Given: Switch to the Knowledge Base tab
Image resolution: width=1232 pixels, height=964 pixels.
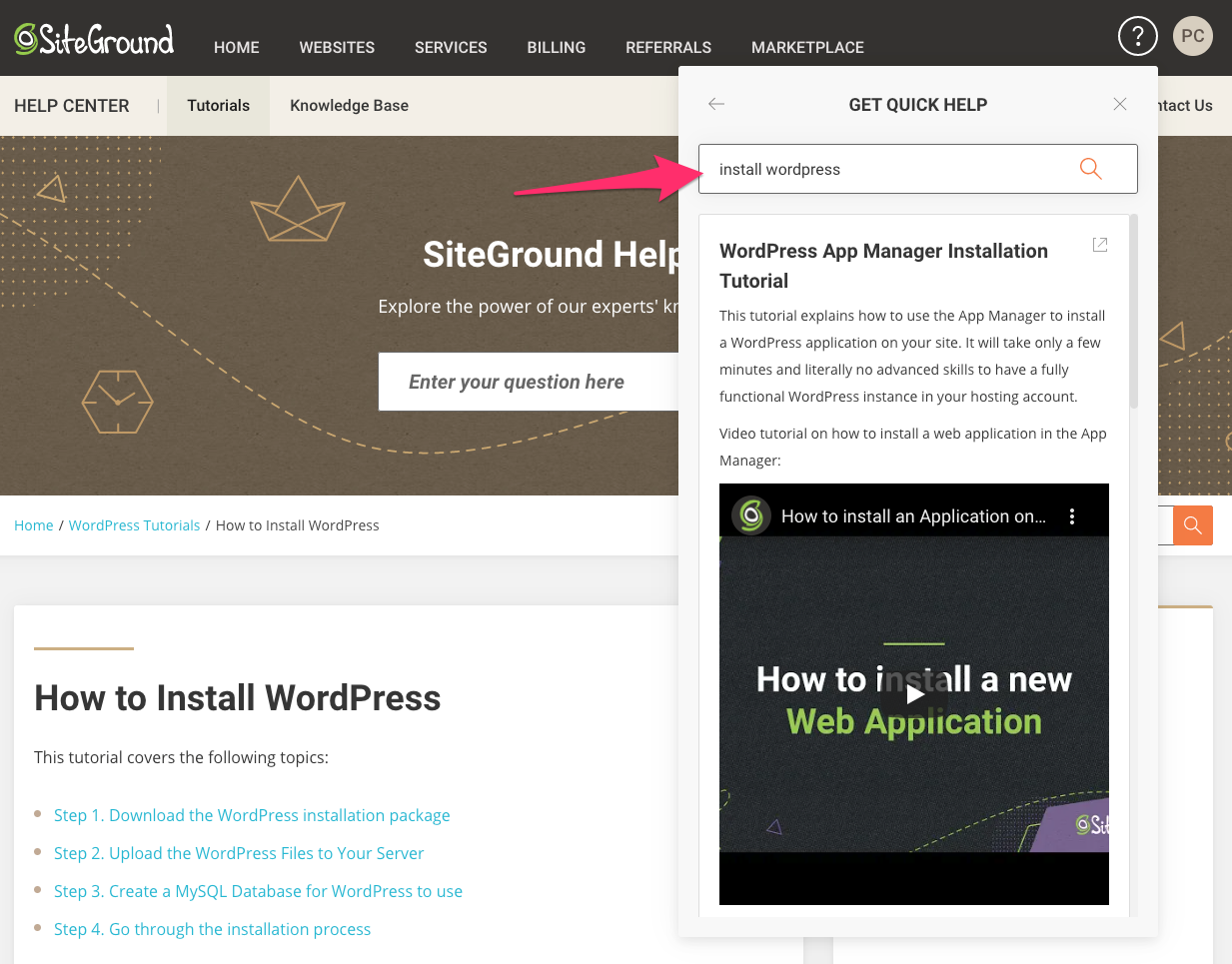Looking at the screenshot, I should [349, 106].
